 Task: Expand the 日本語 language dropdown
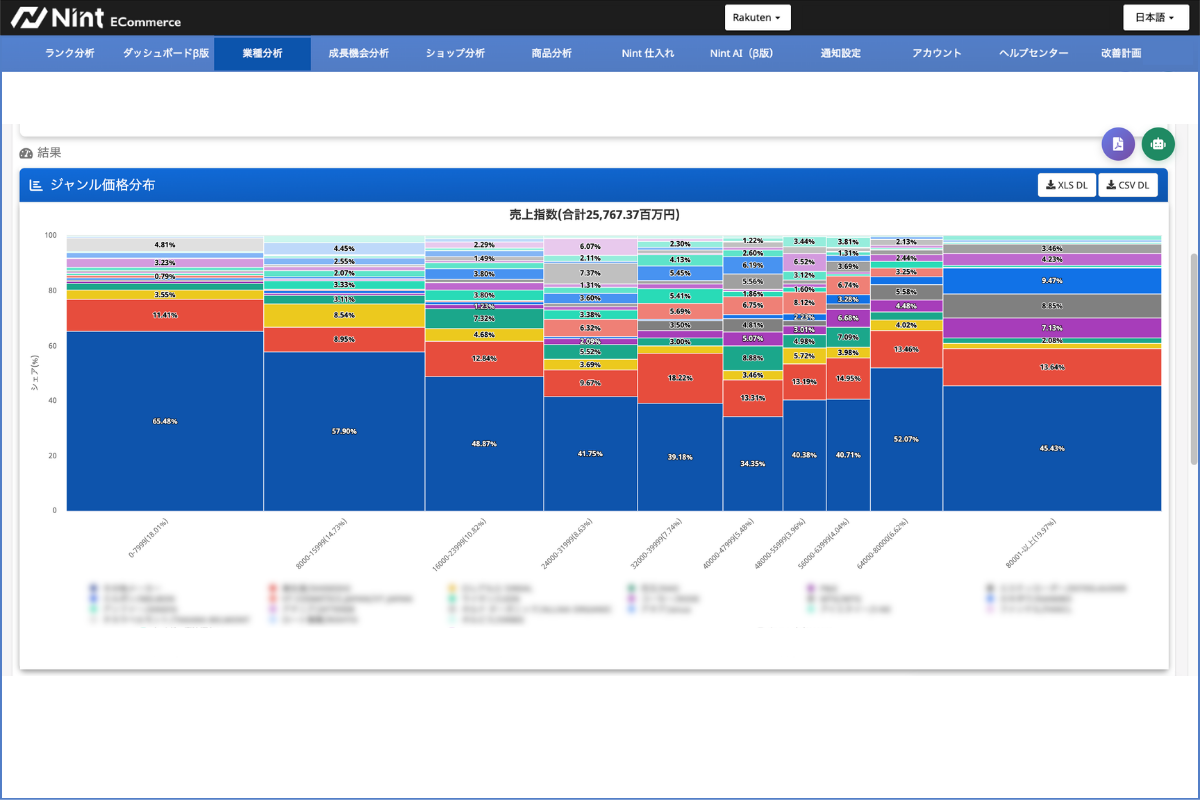coord(1156,18)
